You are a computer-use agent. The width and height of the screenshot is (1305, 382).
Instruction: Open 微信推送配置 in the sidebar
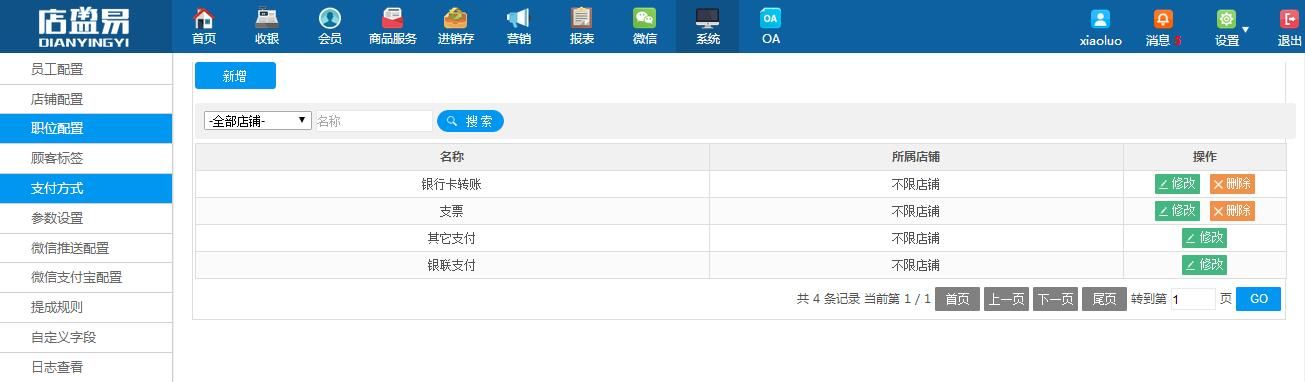(x=86, y=248)
